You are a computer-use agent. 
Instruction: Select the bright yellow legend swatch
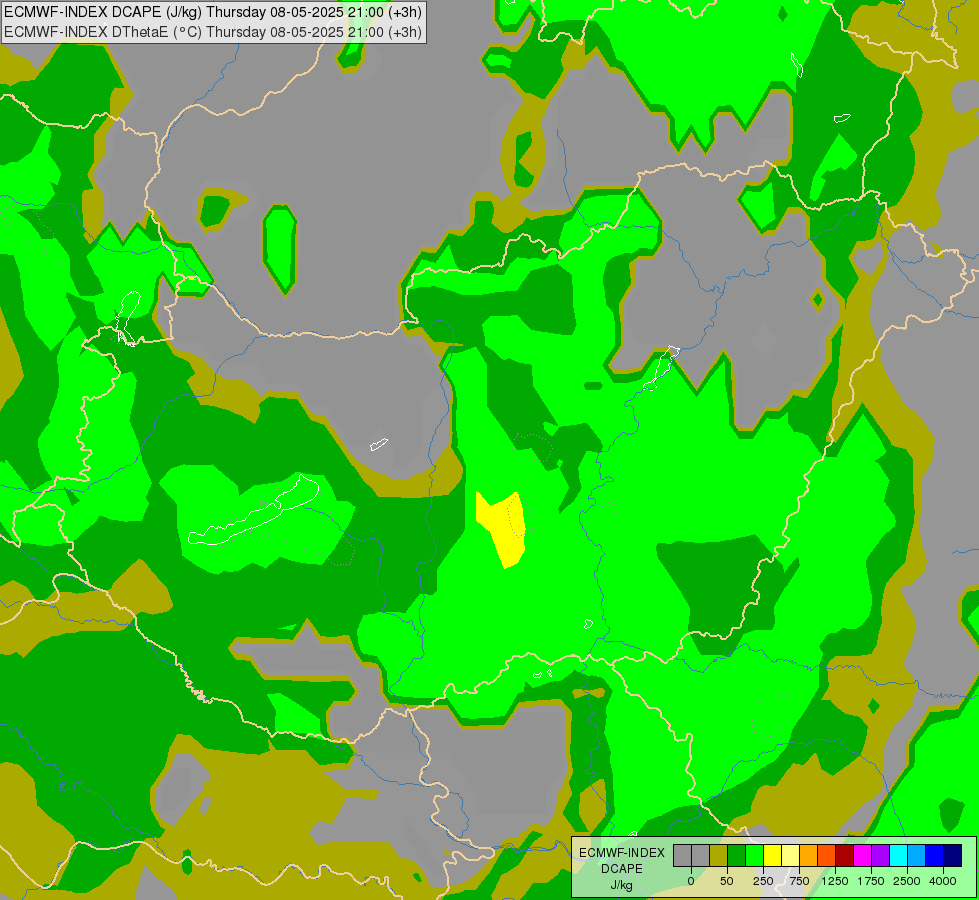pos(772,856)
